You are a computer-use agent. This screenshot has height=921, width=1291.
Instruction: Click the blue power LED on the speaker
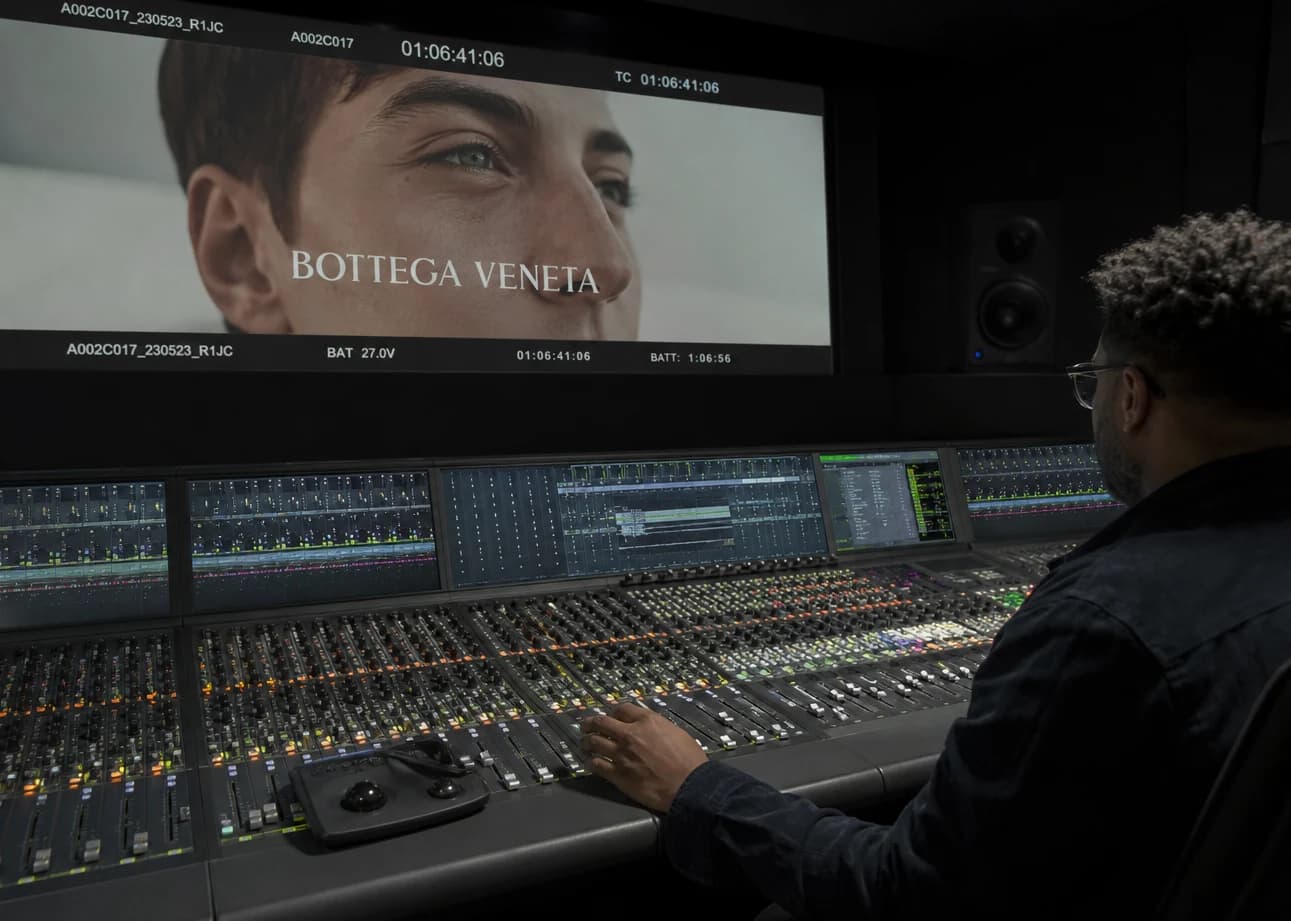[x=976, y=353]
